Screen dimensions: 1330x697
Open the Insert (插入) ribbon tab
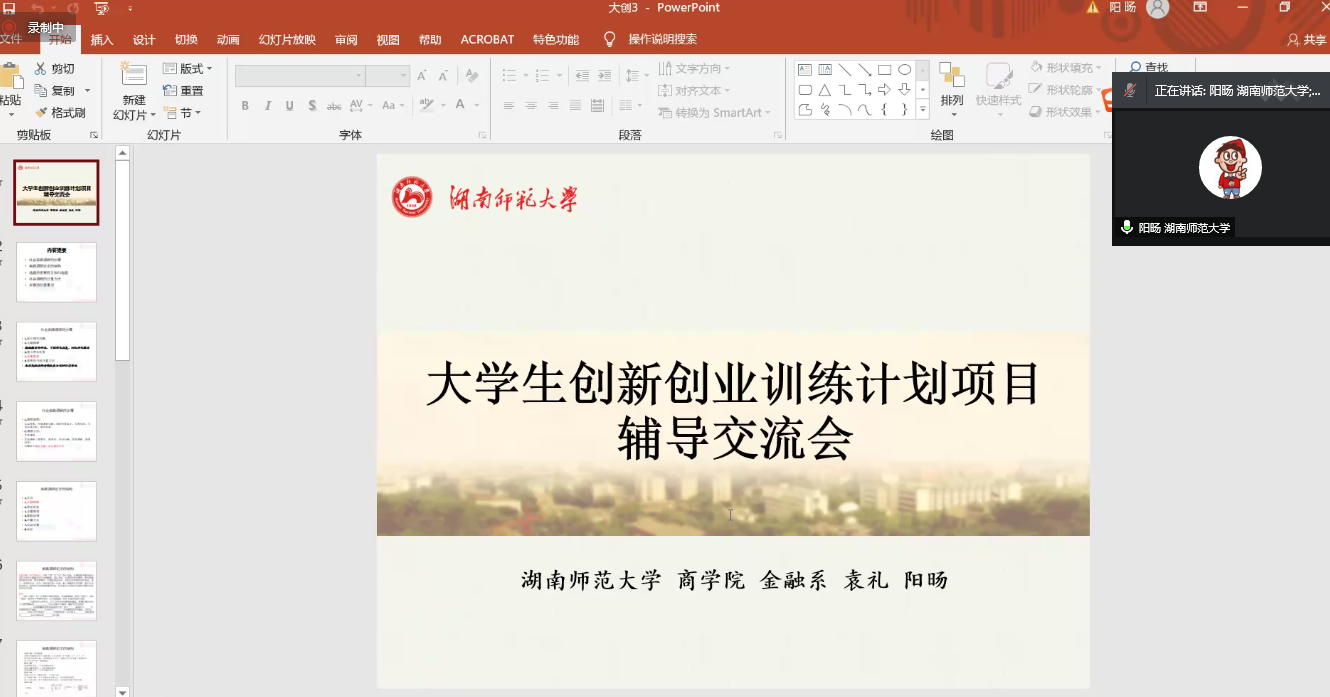[x=102, y=40]
